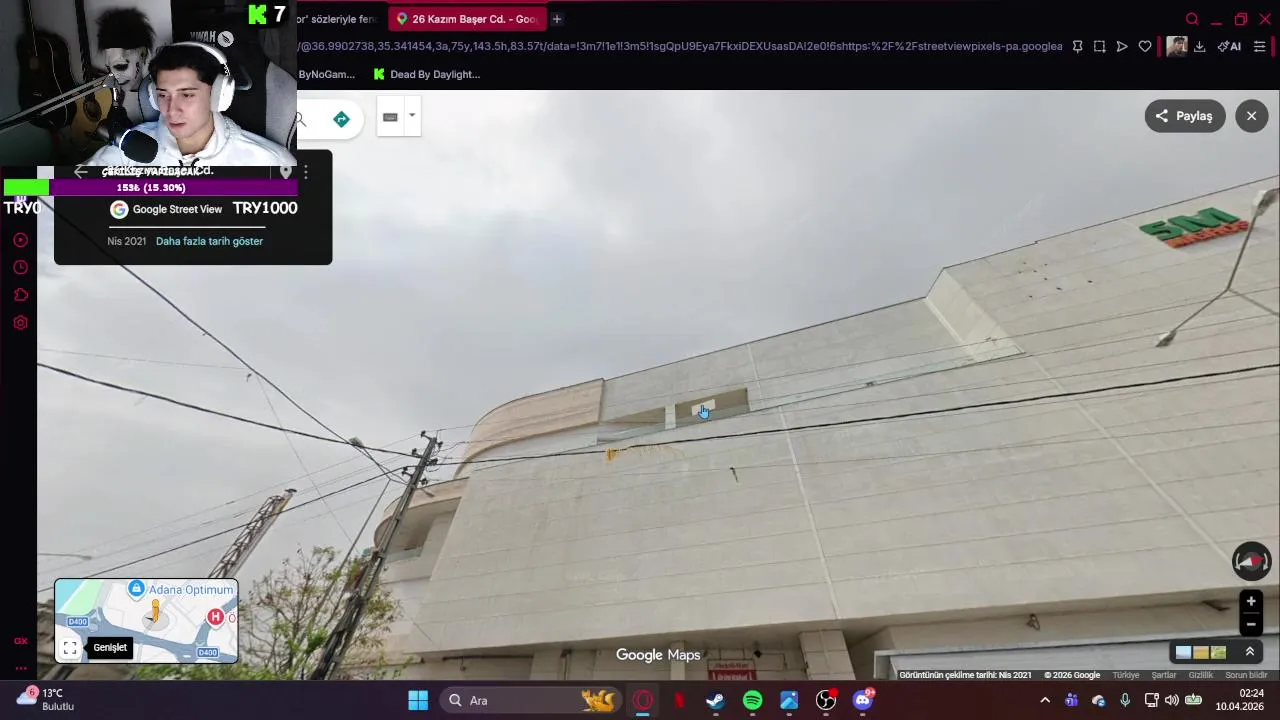Click the Şartlar footer link

(x=1164, y=675)
